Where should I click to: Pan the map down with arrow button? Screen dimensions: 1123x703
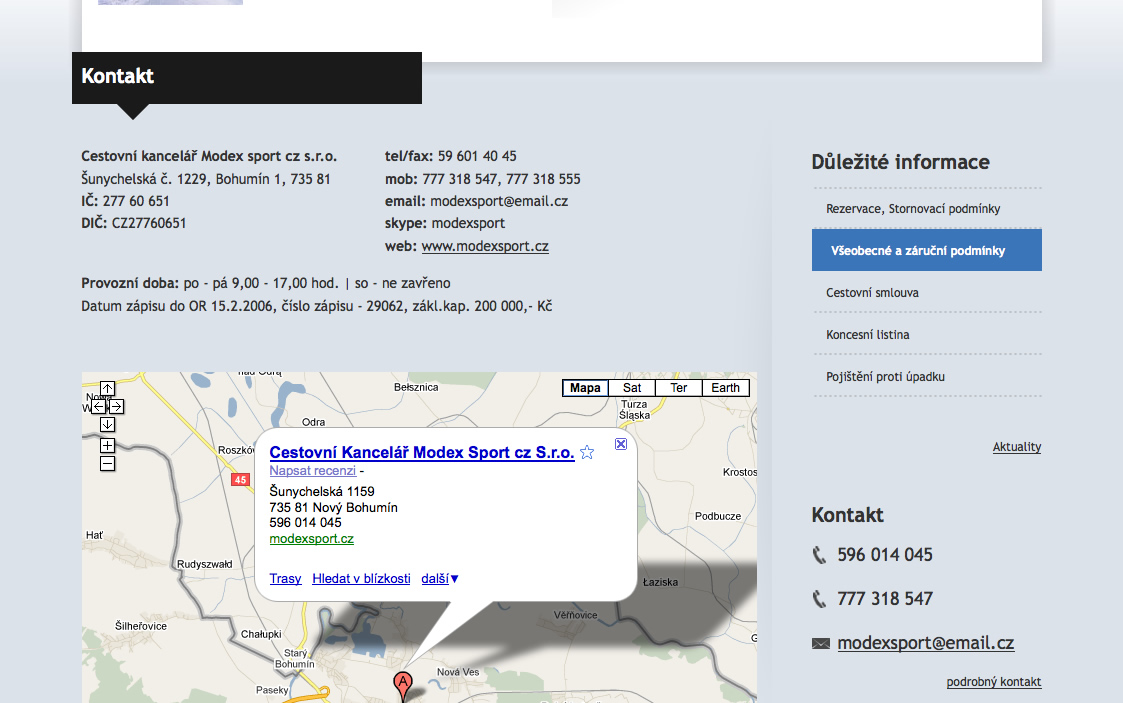(x=107, y=425)
